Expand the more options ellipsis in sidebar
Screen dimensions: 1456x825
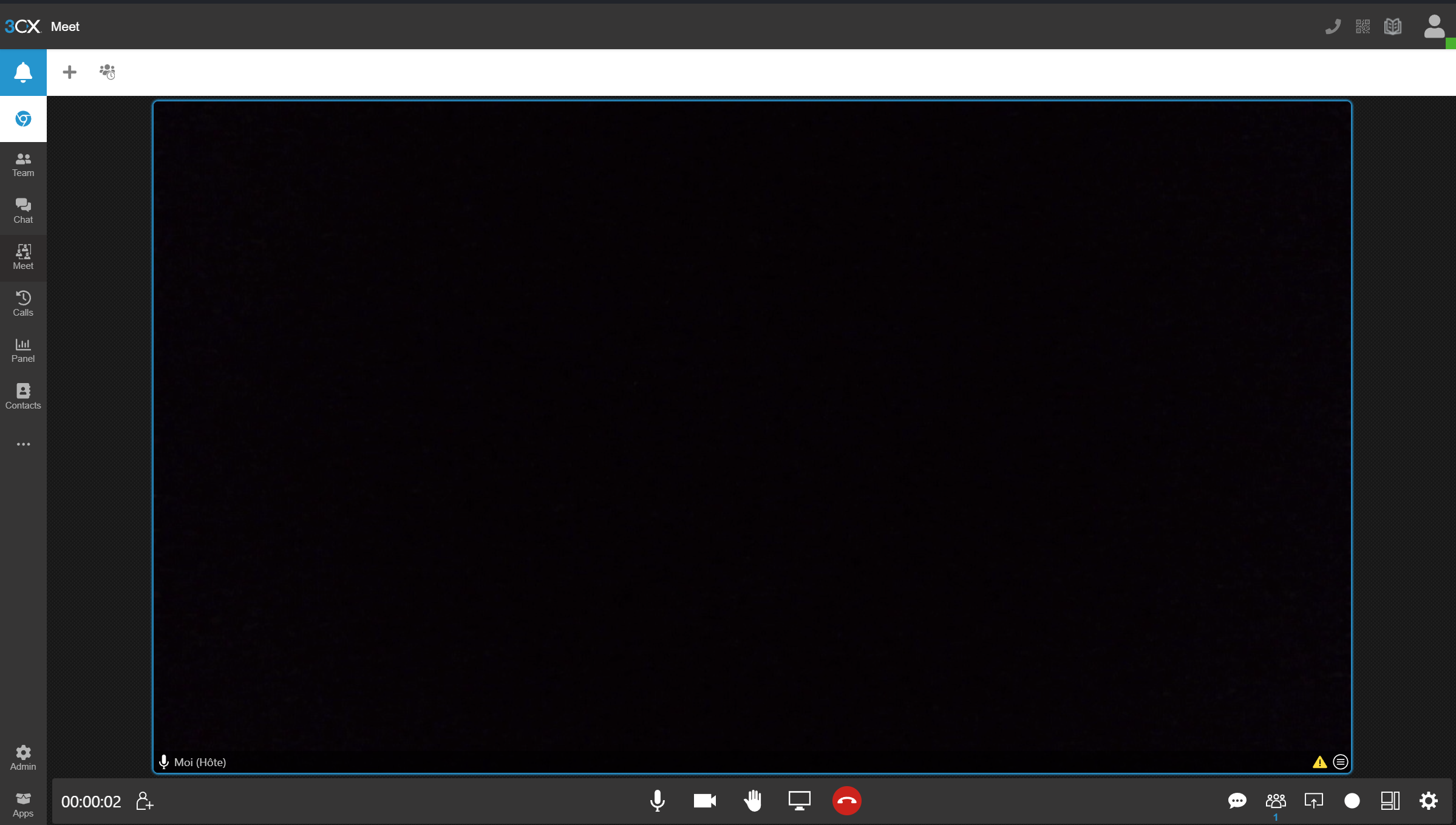click(23, 444)
